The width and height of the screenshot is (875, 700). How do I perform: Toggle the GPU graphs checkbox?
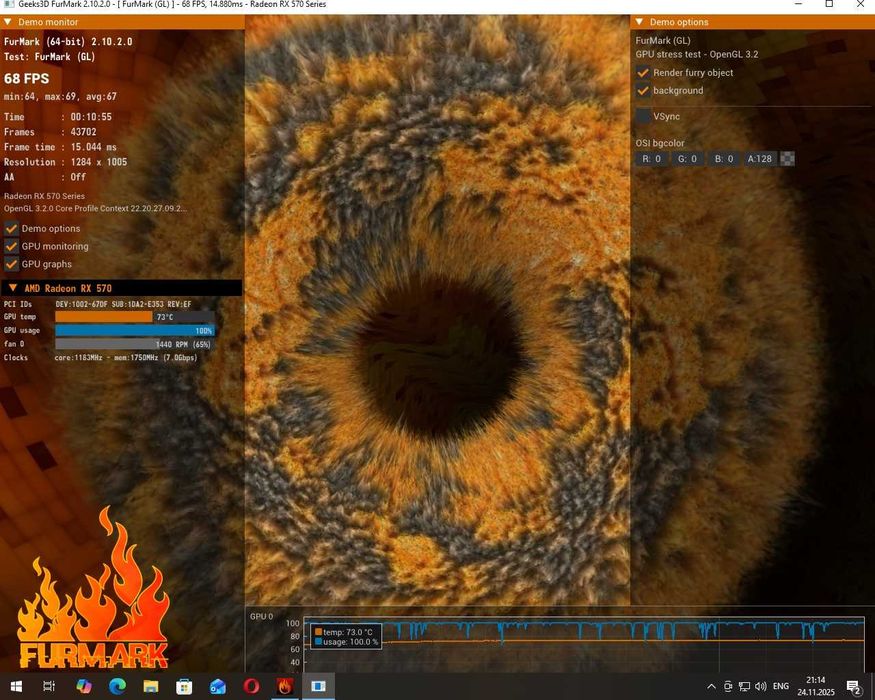11,264
